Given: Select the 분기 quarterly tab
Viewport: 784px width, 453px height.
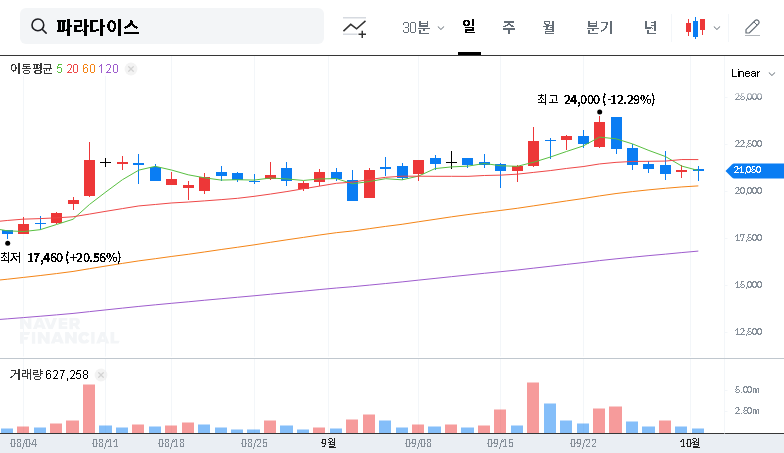Looking at the screenshot, I should (599, 27).
